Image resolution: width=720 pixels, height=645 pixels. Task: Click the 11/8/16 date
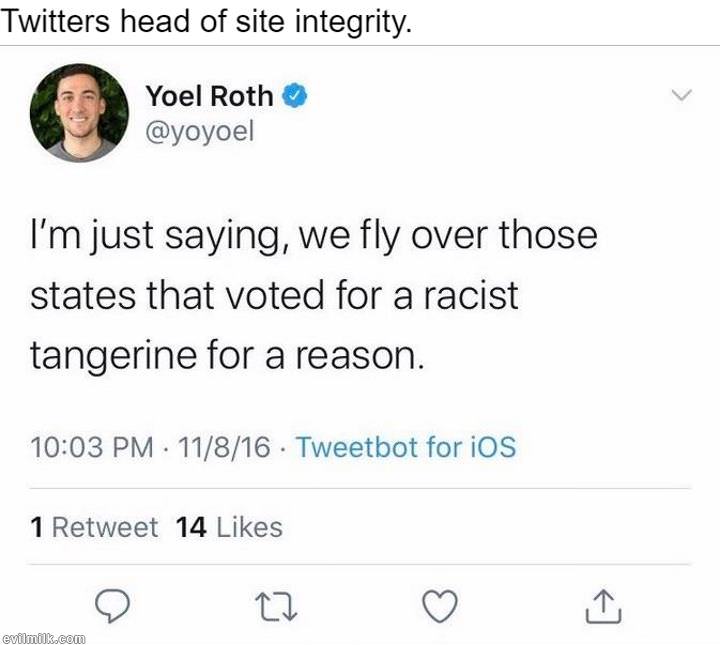click(221, 446)
